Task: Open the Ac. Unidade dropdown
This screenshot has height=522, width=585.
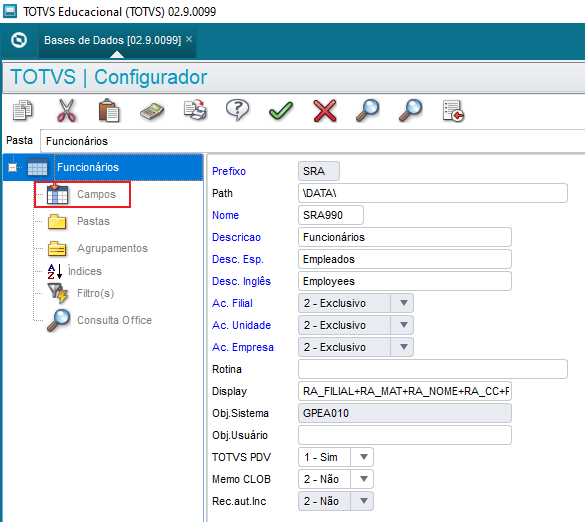Action: click(x=404, y=325)
